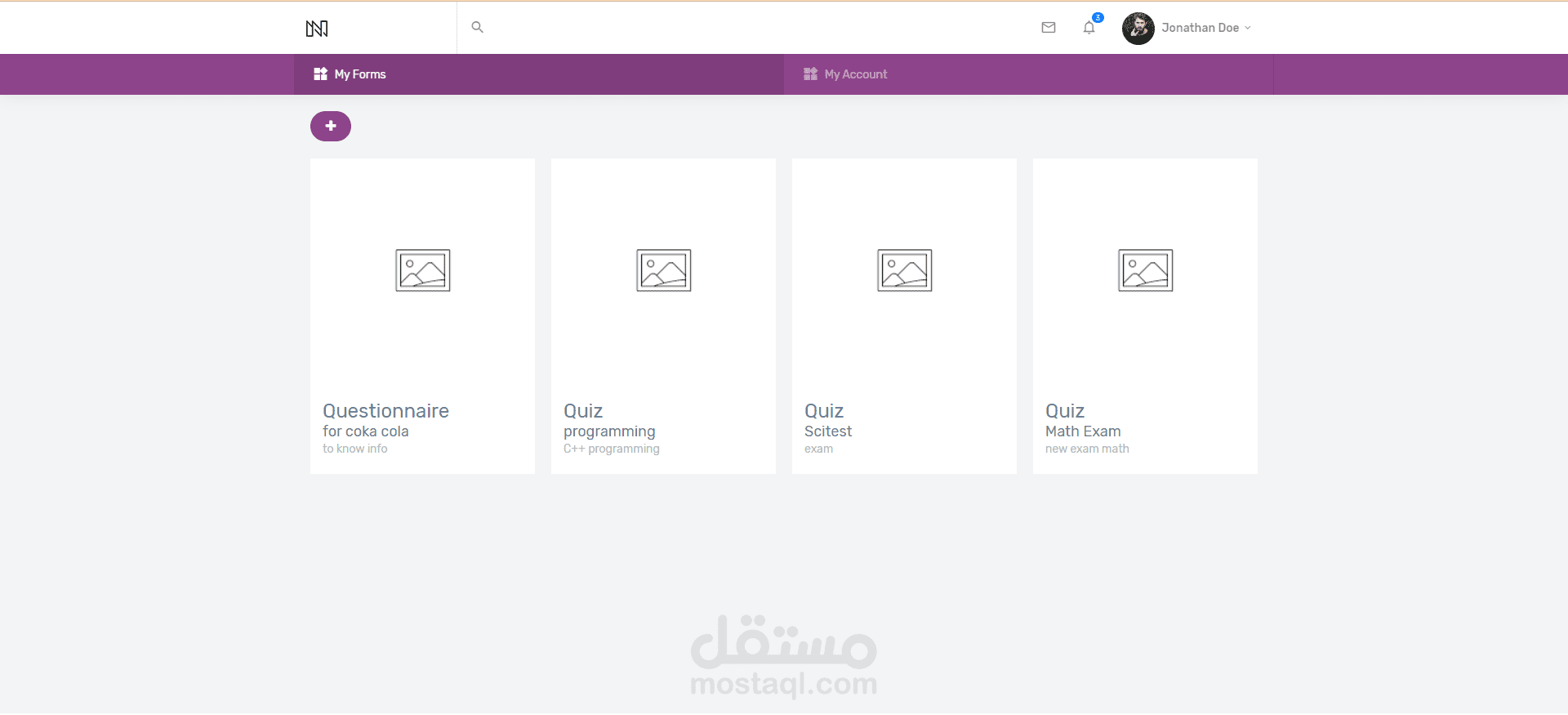Click the 'new exam math' description
1568x715 pixels.
point(1087,449)
